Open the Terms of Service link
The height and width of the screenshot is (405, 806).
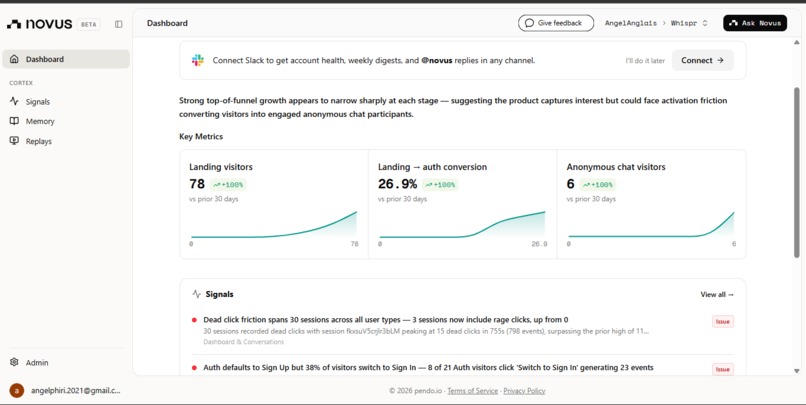(472, 391)
